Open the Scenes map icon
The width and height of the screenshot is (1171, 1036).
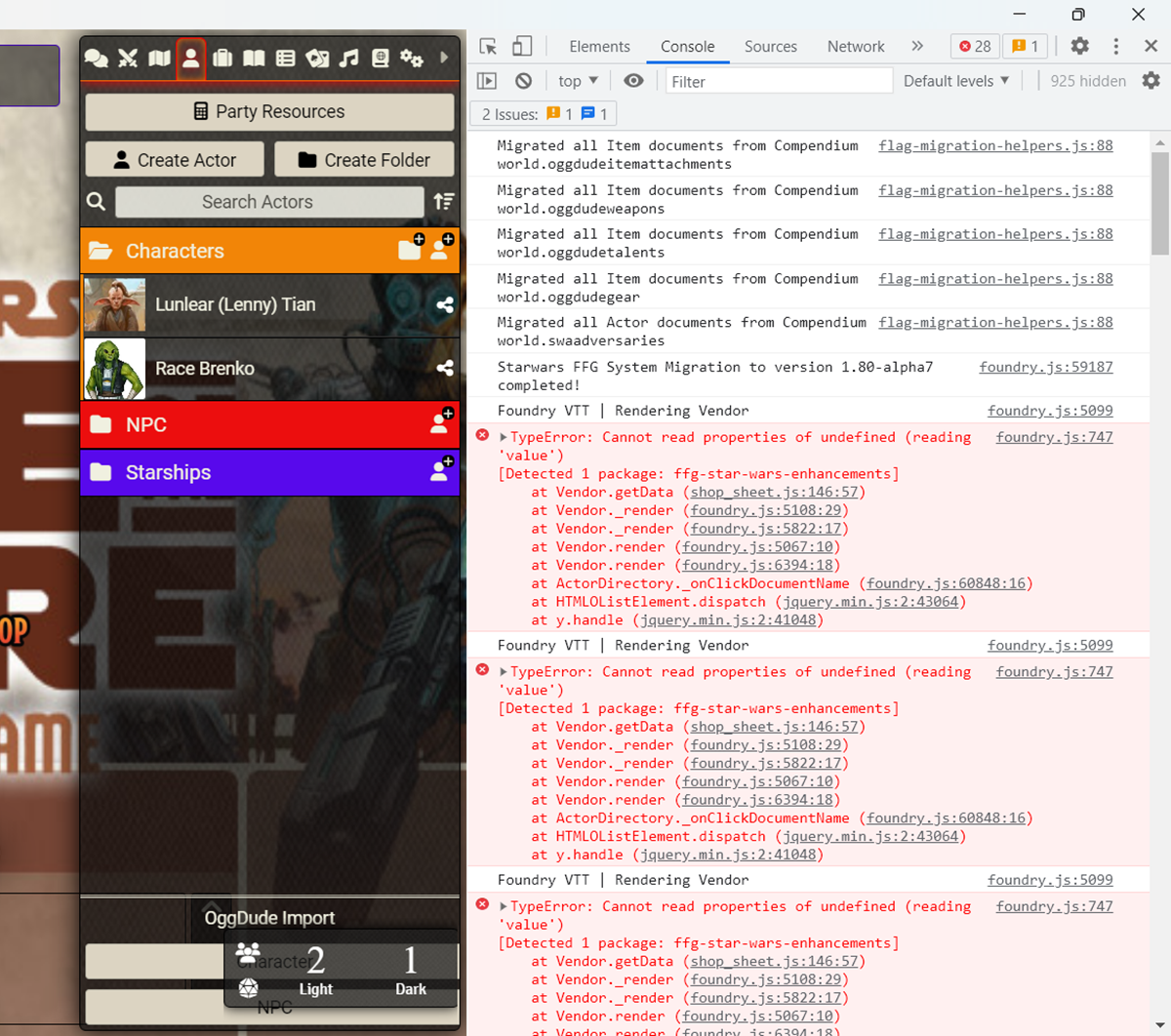[x=159, y=59]
